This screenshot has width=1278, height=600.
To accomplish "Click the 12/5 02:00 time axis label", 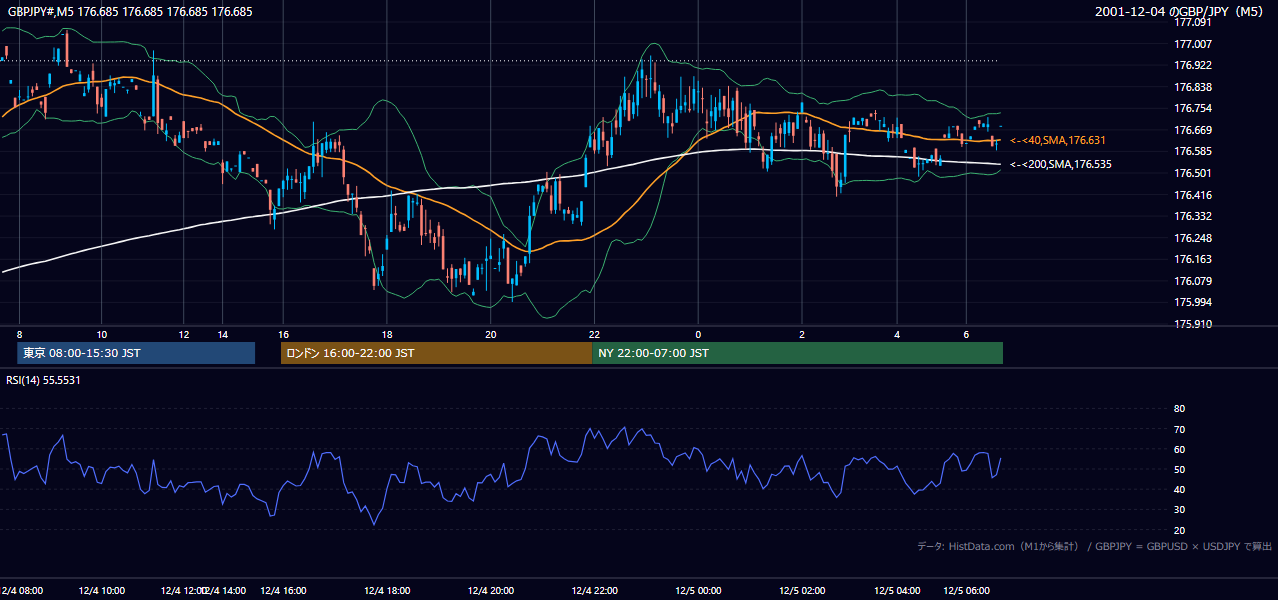I will tap(803, 591).
